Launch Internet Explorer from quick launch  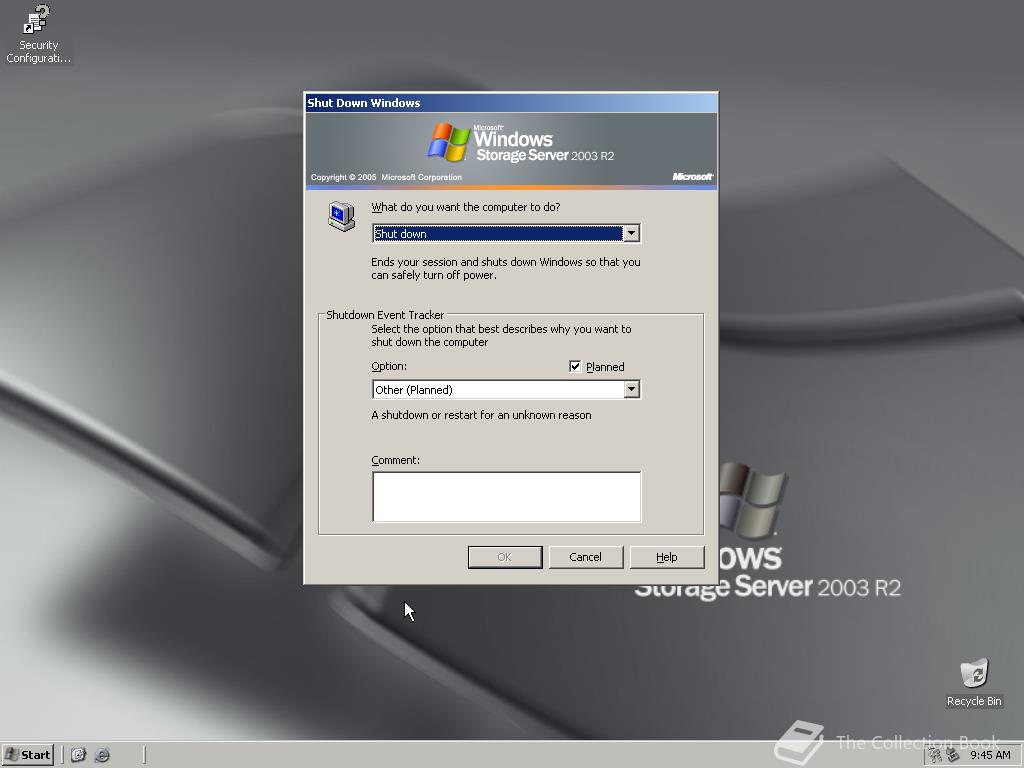click(102, 755)
